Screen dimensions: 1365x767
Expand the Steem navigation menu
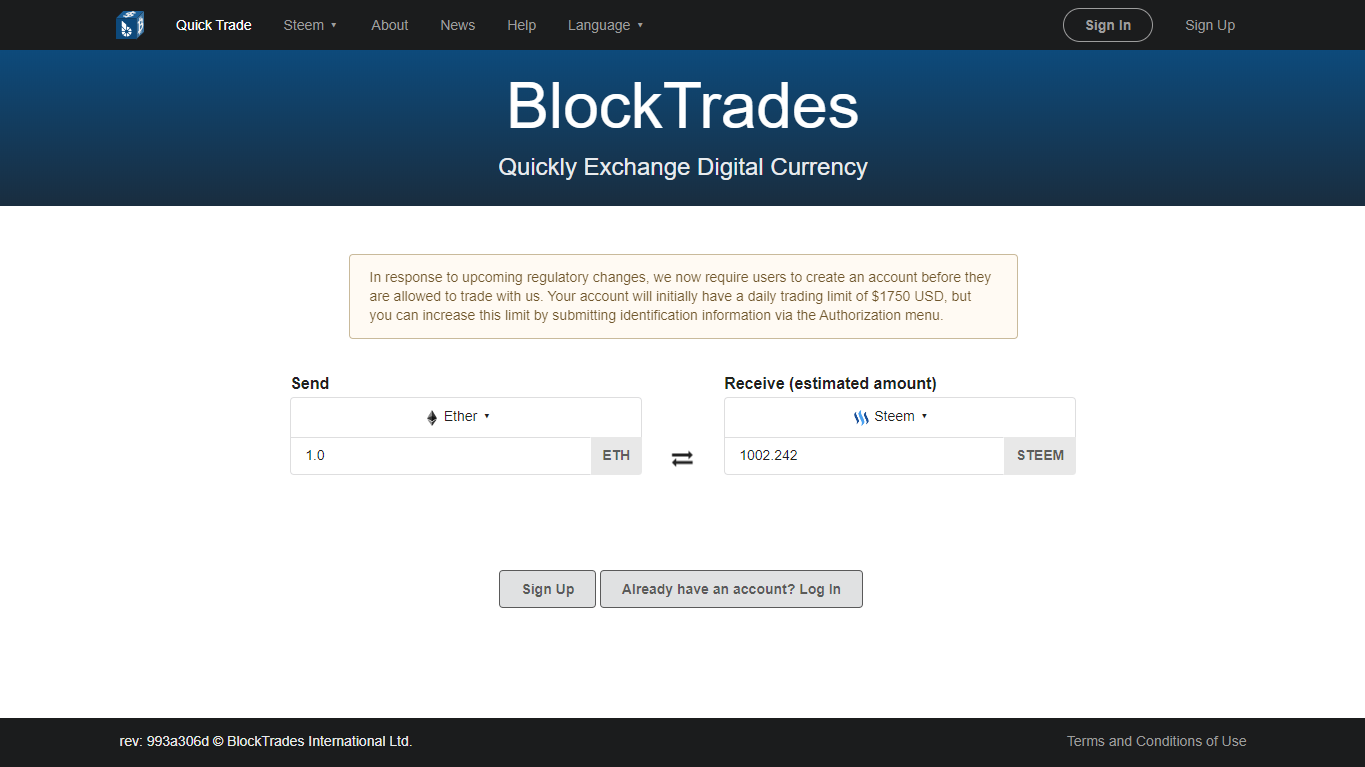click(x=310, y=25)
